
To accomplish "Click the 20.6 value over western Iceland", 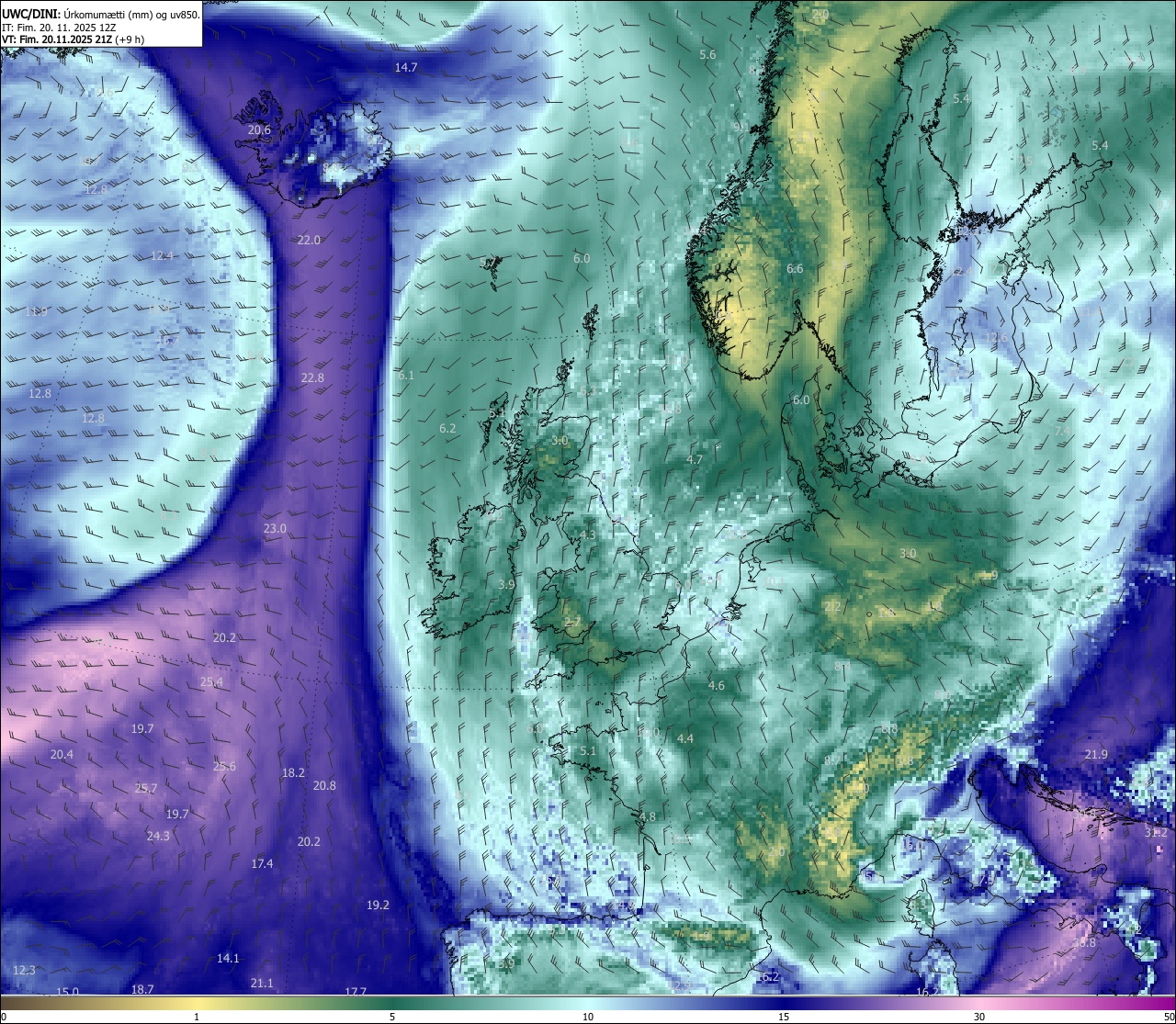I will pos(259,130).
